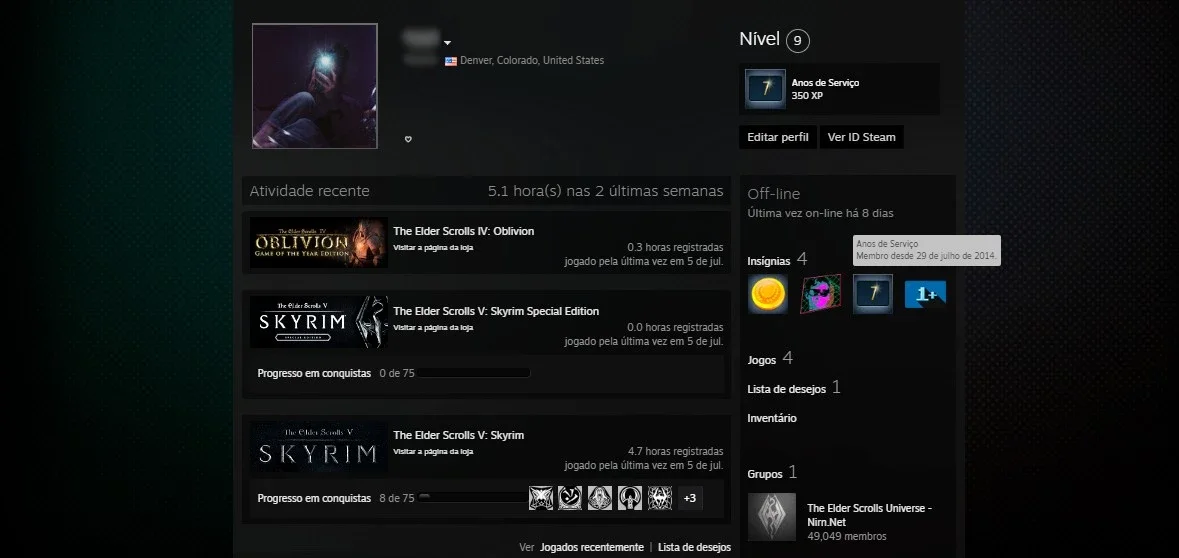Visit the store page for original Skyrim
The width and height of the screenshot is (1179, 558).
pos(433,451)
